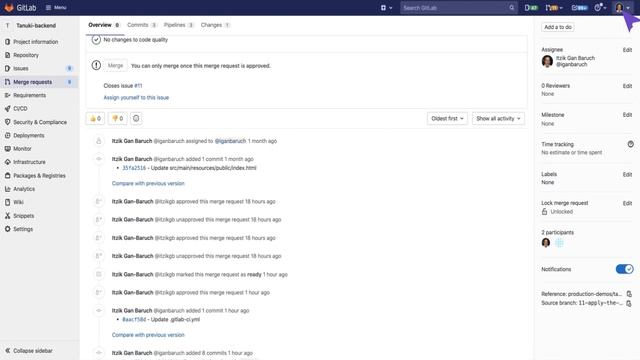Select 'marked this merge request as ready' text
This screenshot has height=360, width=640.
coord(219,275)
